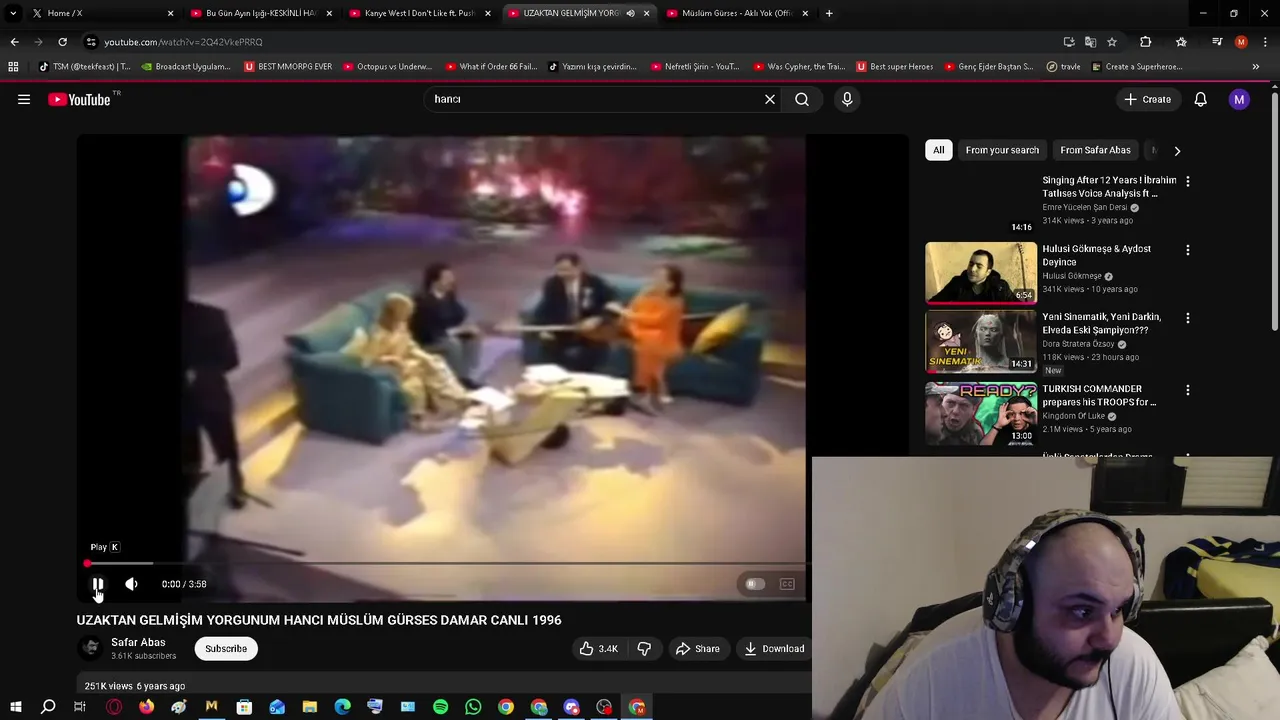This screenshot has width=1280, height=720.
Task: Share the video
Action: pyautogui.click(x=697, y=648)
